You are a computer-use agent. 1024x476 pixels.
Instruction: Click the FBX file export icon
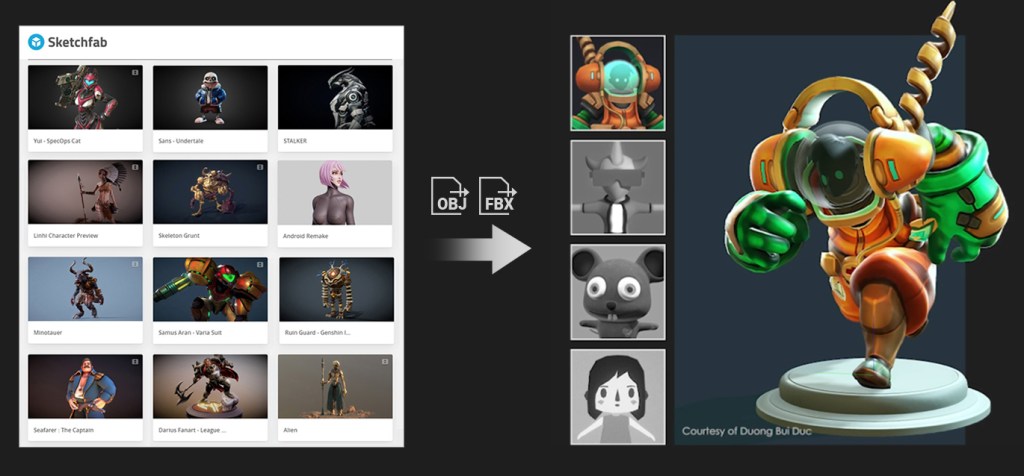click(498, 195)
